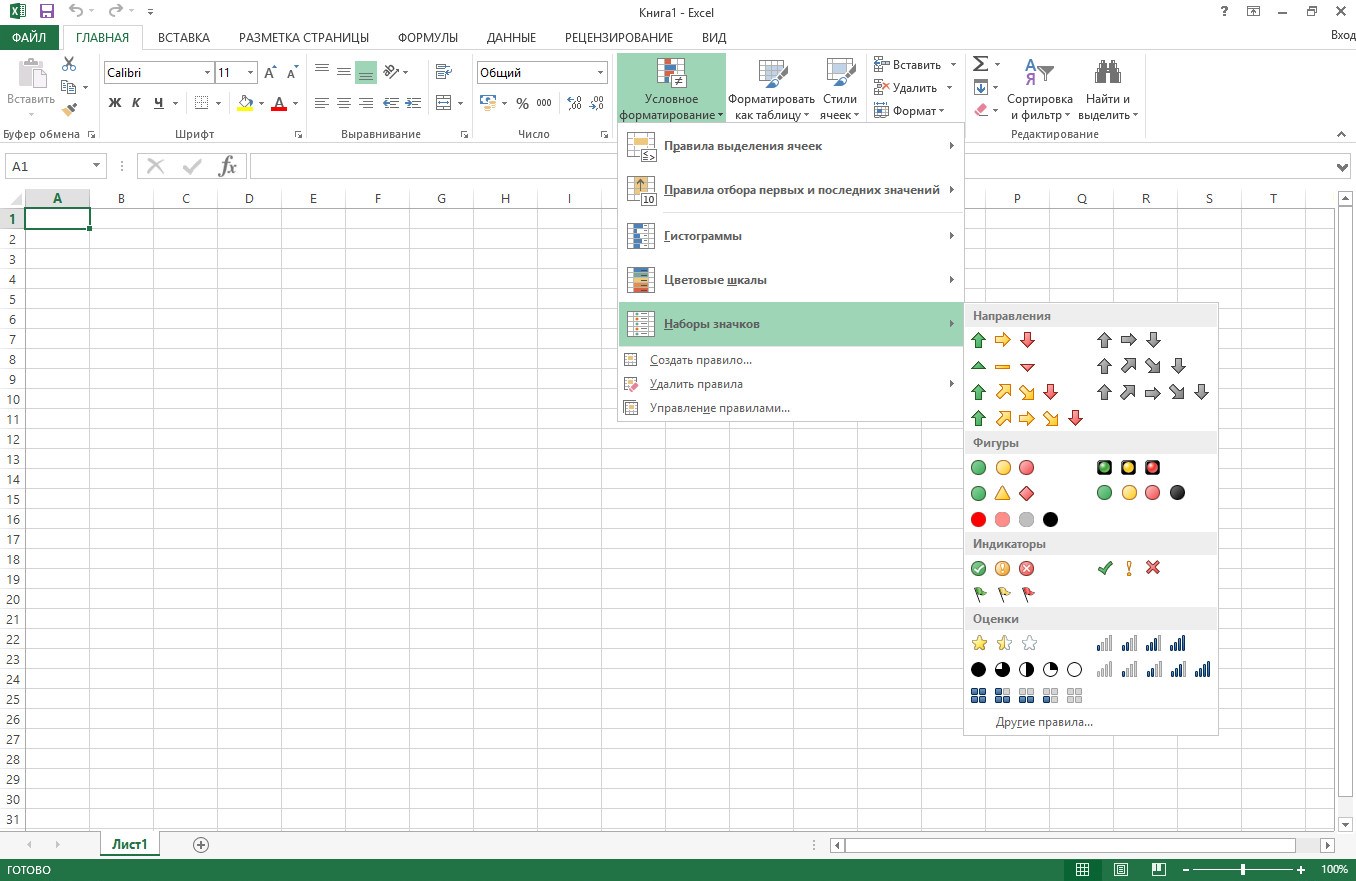The width and height of the screenshot is (1356, 881).
Task: Open Цветовые шкалы submenu
Action: point(791,280)
